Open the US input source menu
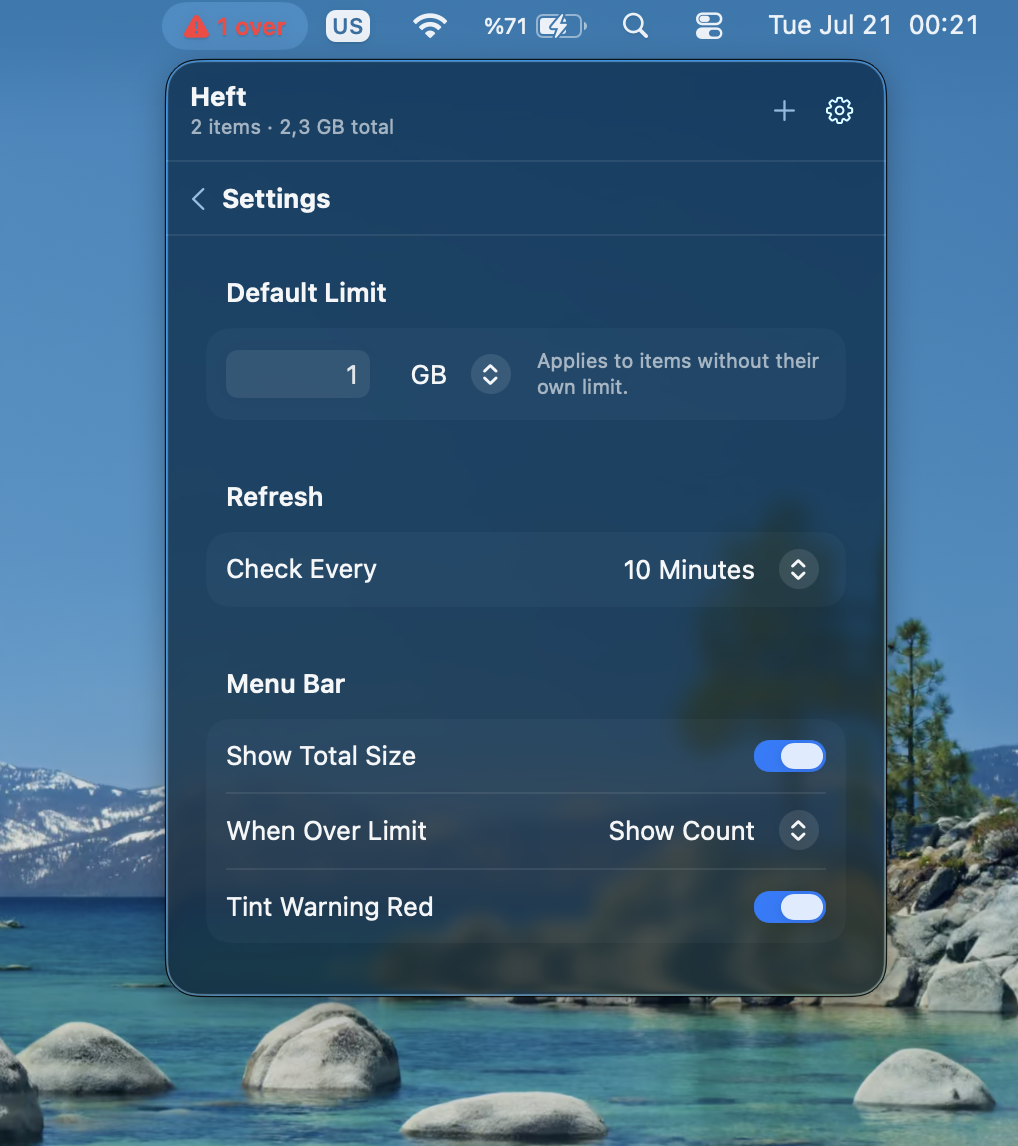1018x1146 pixels. point(347,26)
